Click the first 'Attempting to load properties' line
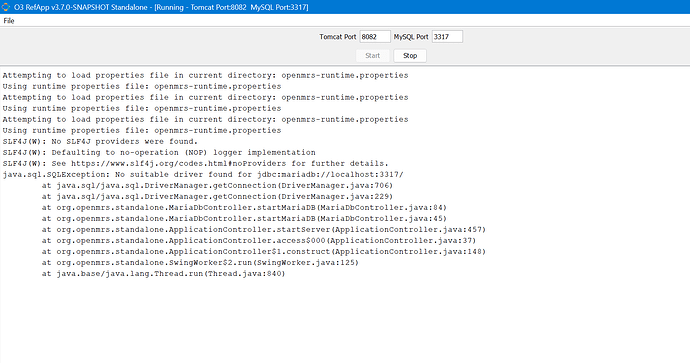The height and width of the screenshot is (363, 690). tap(206, 75)
